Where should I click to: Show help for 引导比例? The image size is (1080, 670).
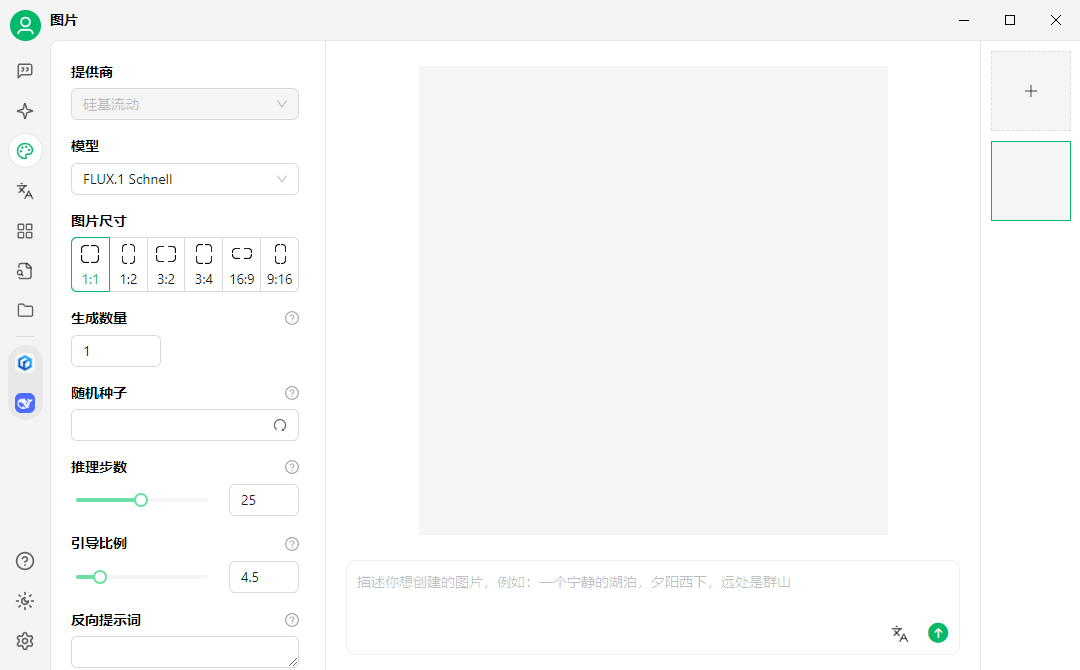(292, 544)
